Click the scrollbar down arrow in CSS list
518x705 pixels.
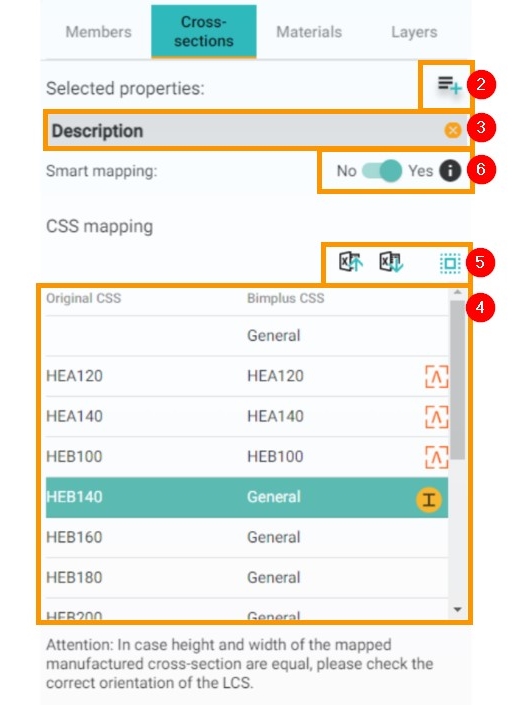coord(458,609)
